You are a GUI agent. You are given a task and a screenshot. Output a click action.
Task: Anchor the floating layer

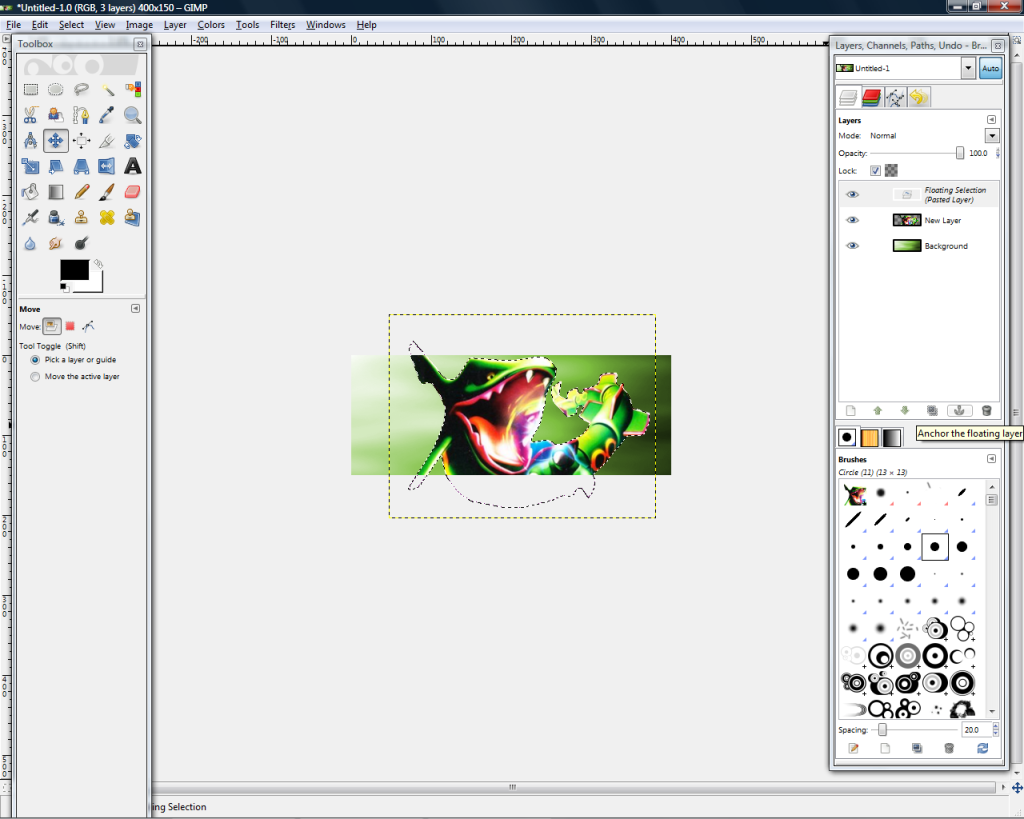[x=959, y=411]
